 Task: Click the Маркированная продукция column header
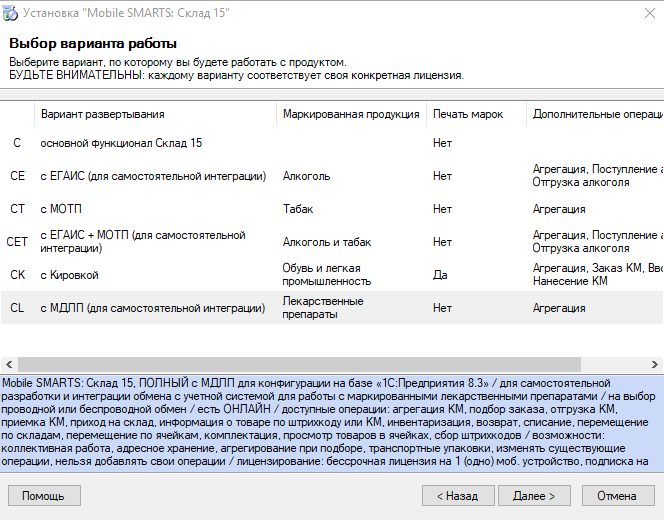coord(351,114)
